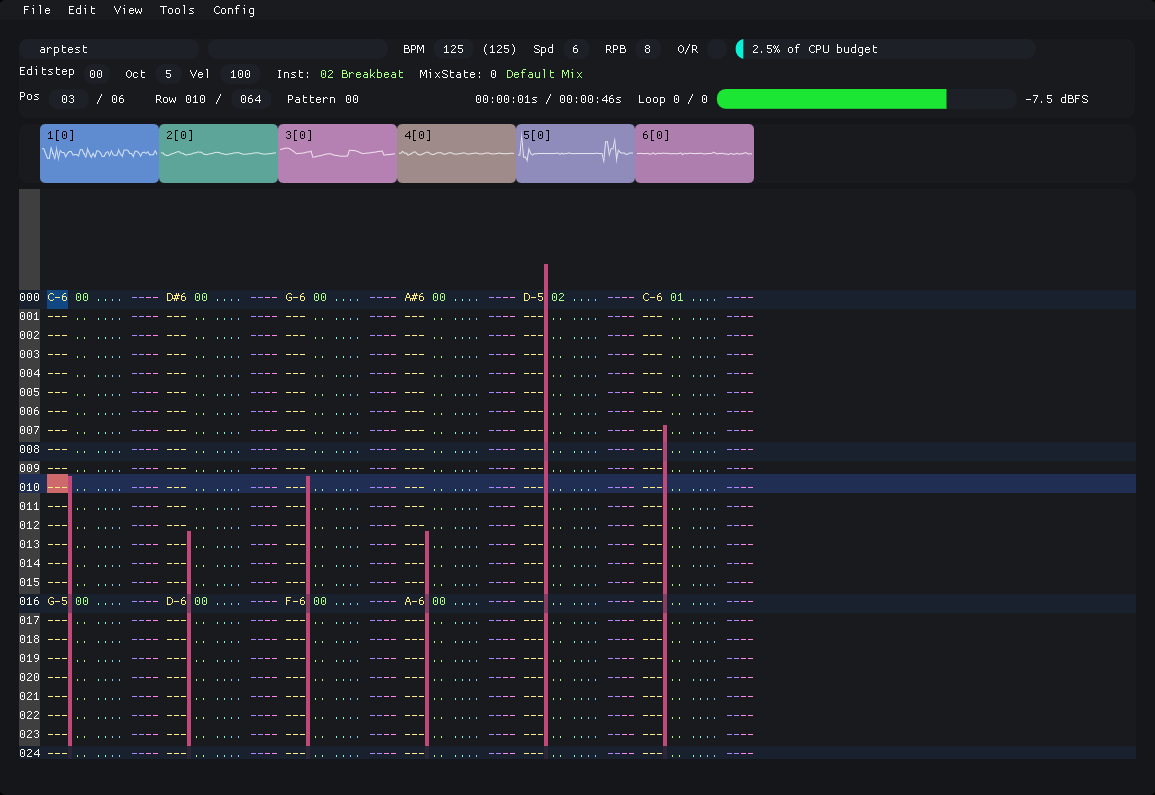This screenshot has width=1155, height=795.
Task: Open the Tools menu
Action: pyautogui.click(x=177, y=10)
